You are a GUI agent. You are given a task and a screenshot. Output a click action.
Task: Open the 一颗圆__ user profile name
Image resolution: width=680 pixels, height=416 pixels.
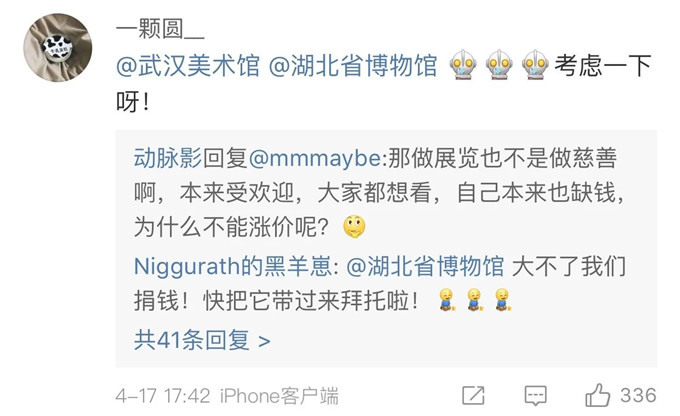click(x=160, y=29)
